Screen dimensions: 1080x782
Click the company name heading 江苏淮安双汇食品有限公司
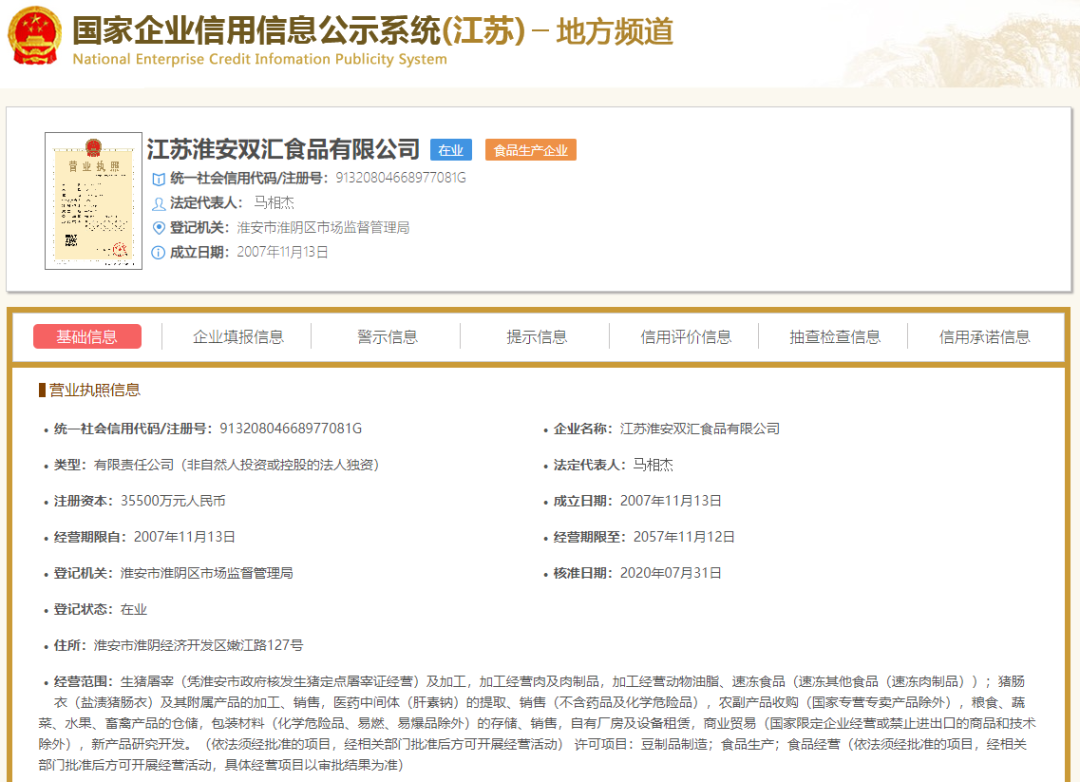click(283, 149)
